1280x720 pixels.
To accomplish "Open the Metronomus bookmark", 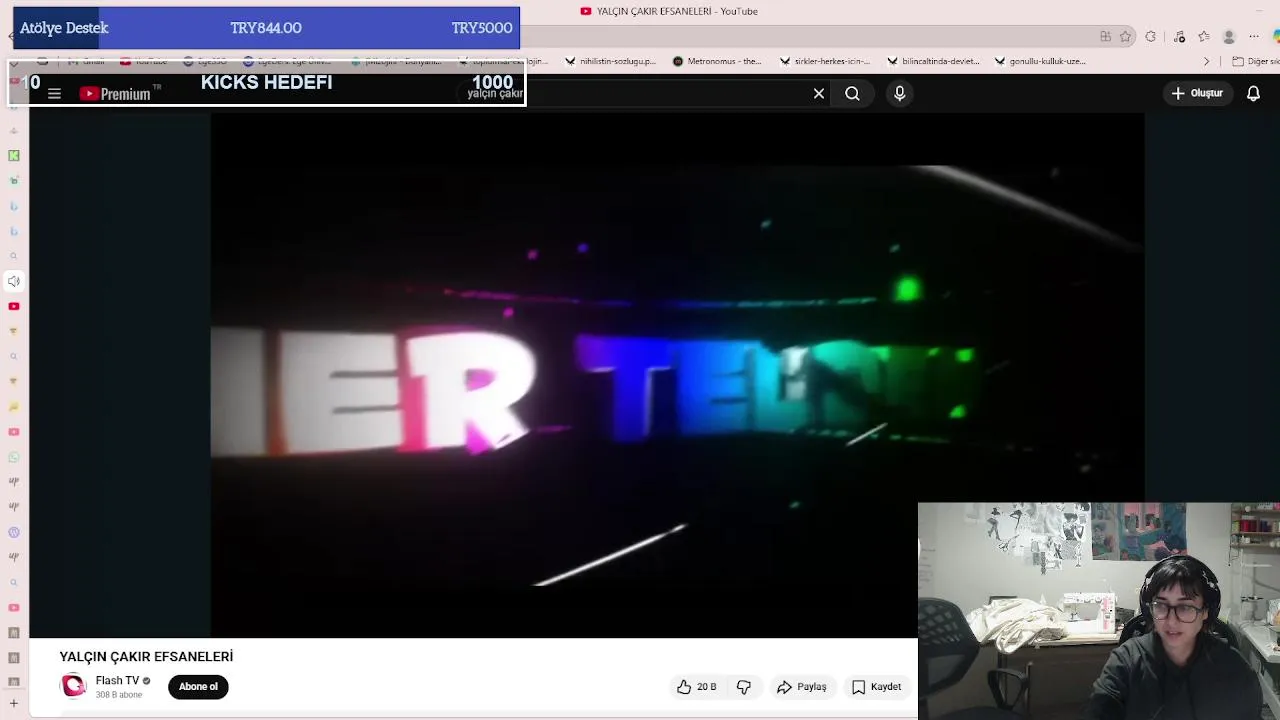I will tap(717, 61).
